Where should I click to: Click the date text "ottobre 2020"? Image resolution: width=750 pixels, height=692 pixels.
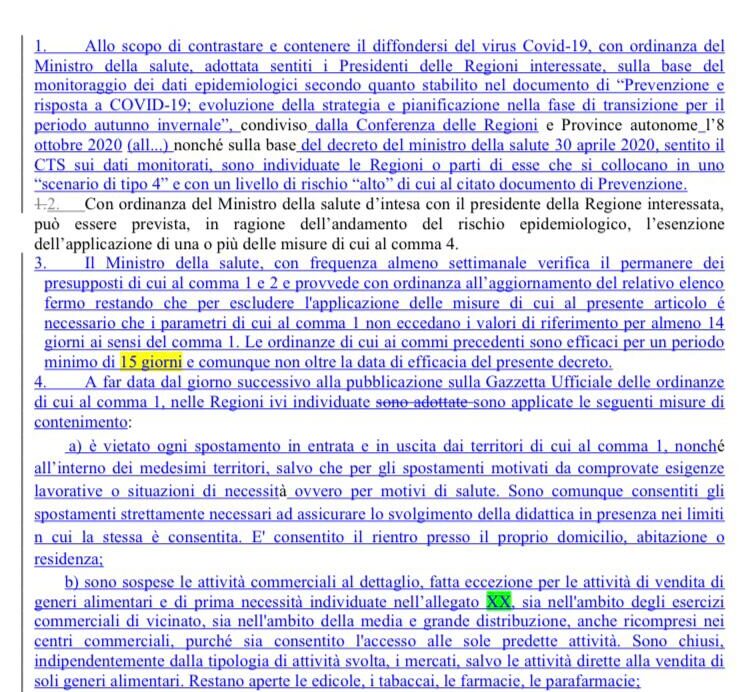(78, 145)
